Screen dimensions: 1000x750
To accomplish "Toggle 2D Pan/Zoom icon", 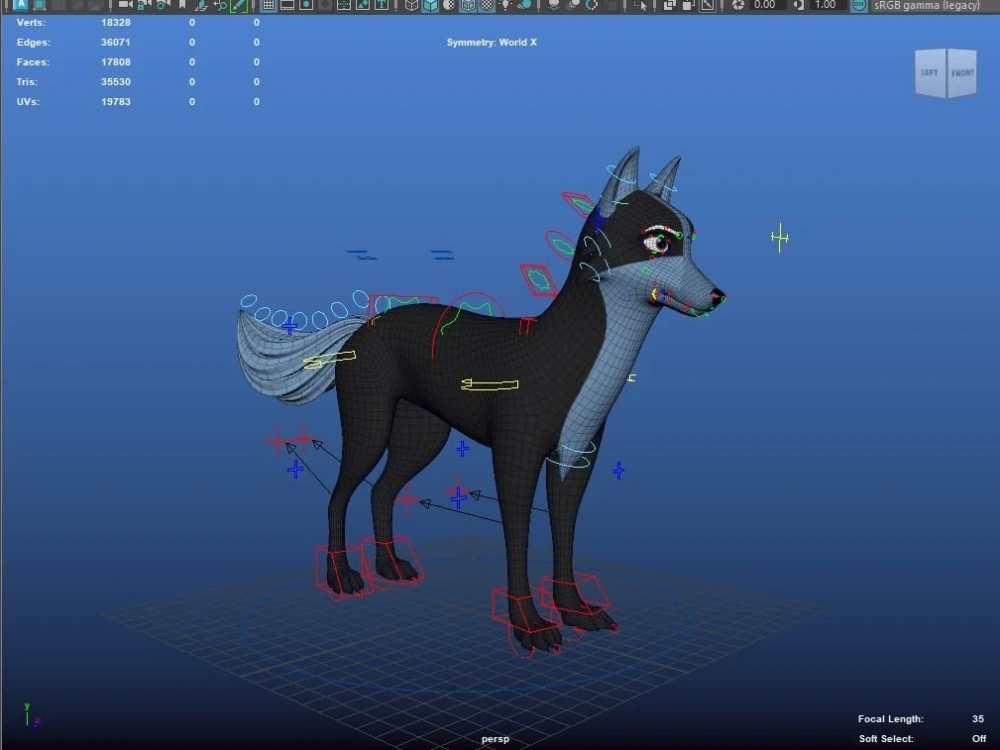I will 220,4.
